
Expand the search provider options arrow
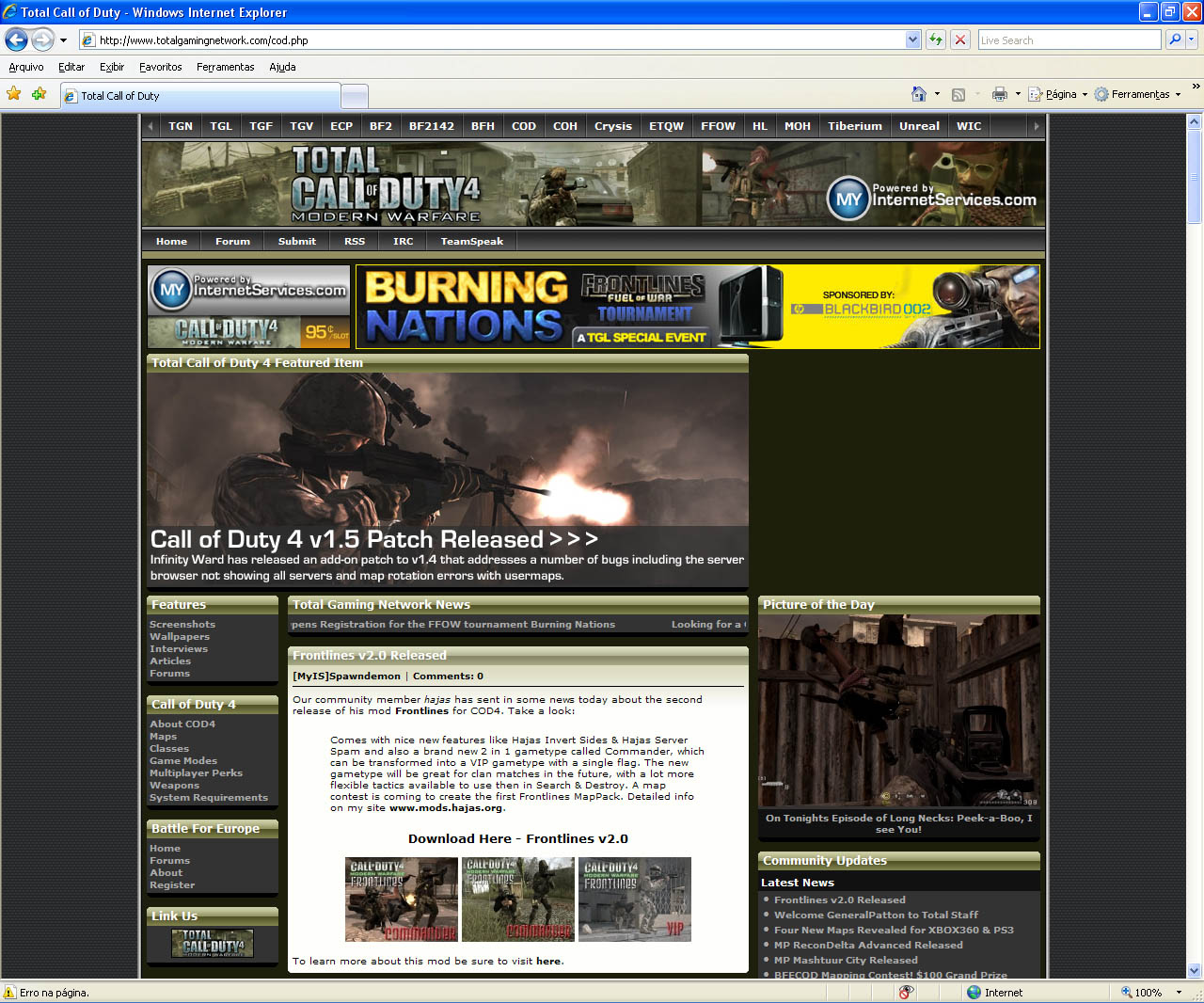pyautogui.click(x=1192, y=40)
